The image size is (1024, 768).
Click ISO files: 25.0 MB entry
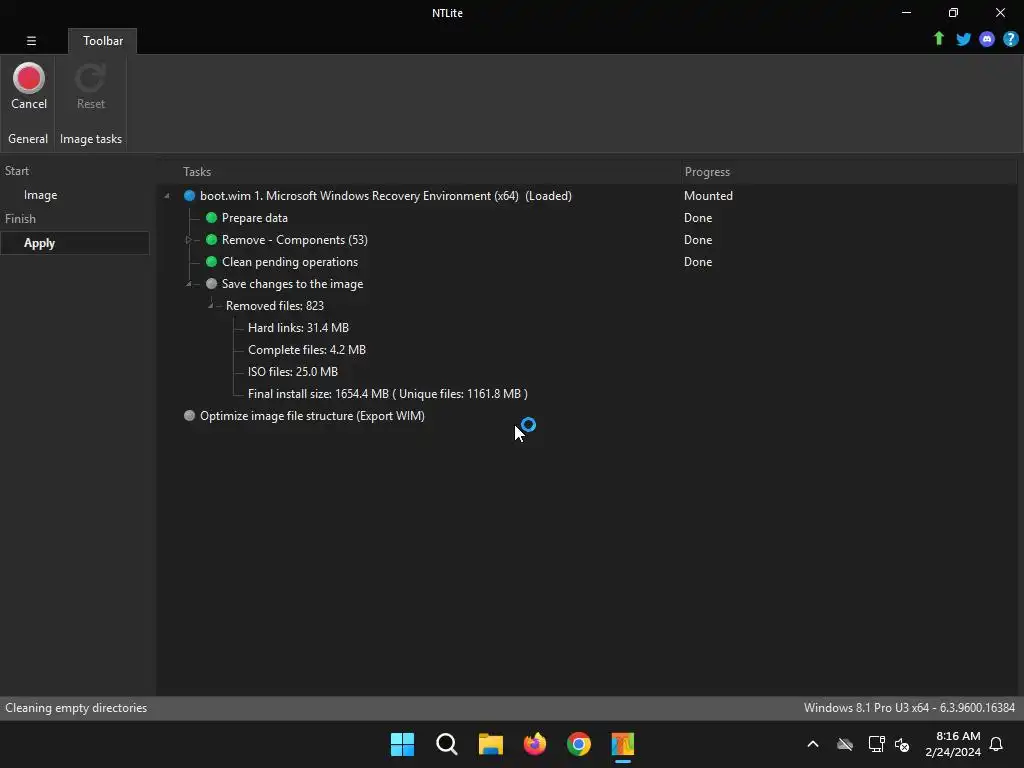[x=293, y=372]
